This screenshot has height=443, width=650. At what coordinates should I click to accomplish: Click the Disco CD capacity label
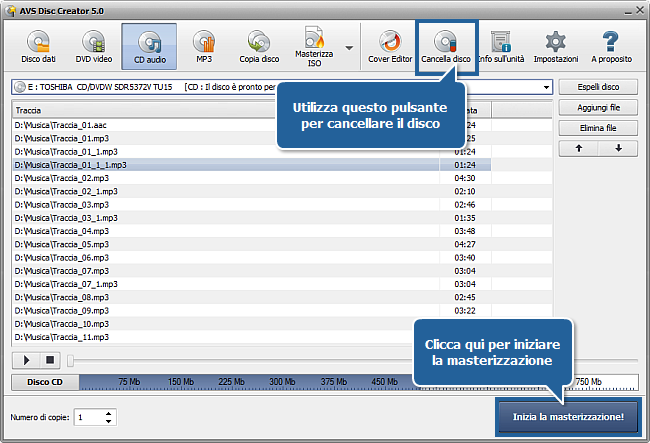tap(45, 382)
